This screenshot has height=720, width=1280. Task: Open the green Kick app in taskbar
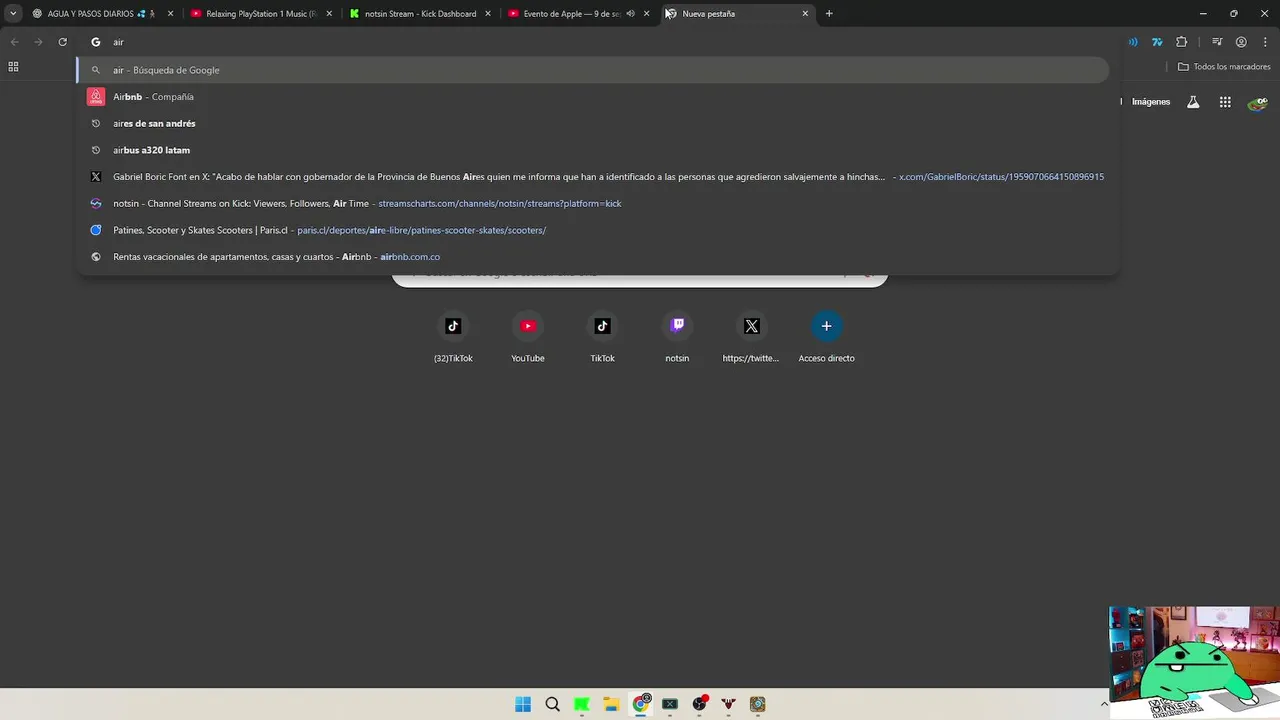[x=581, y=704]
